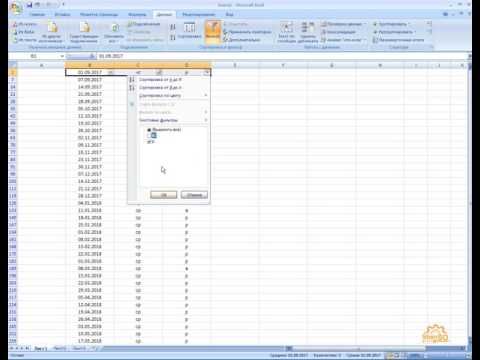Click in the formula bar showing 01.09.2017
The image size is (480, 360).
(282, 56)
